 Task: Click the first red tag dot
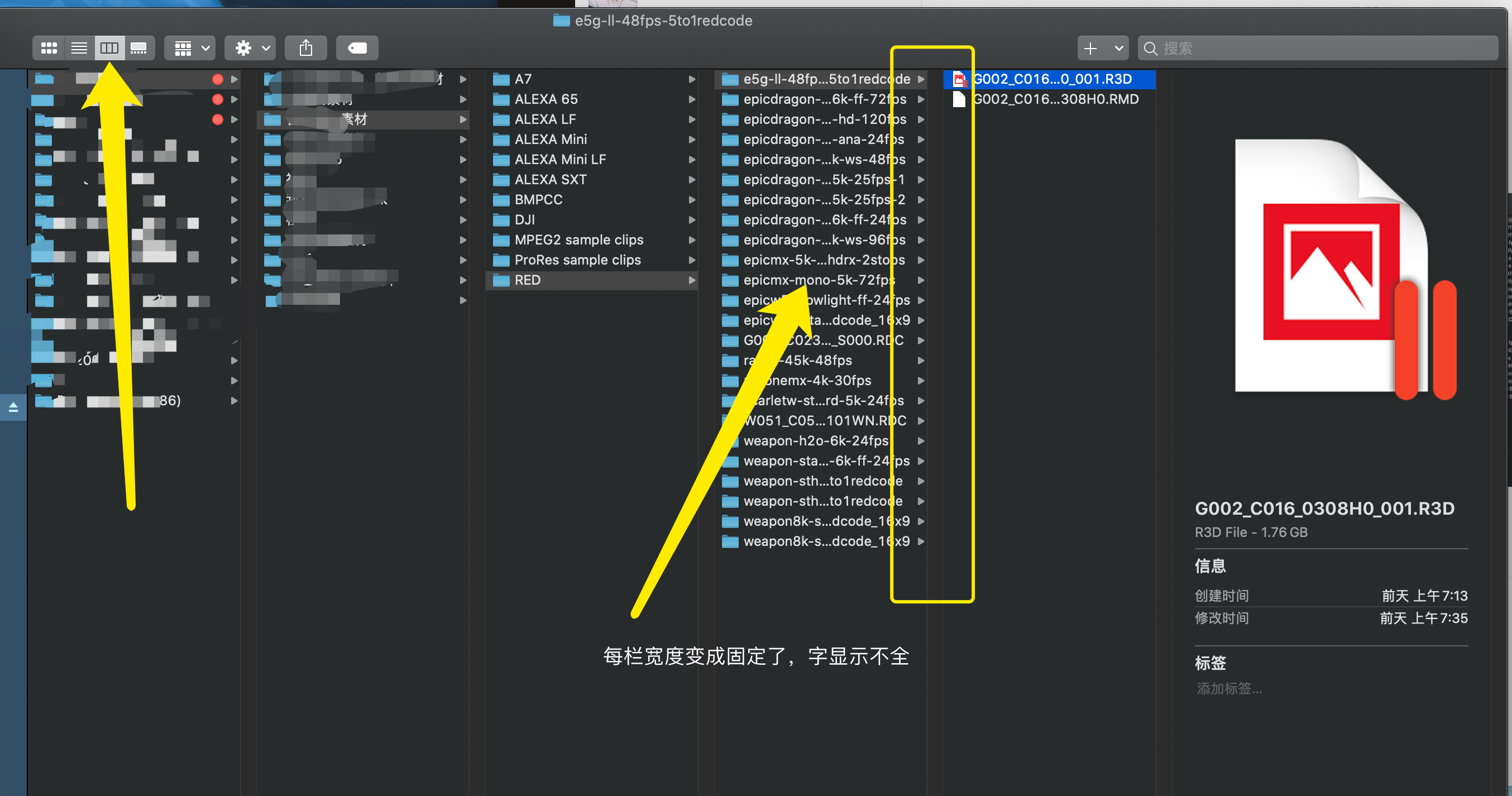coord(218,79)
